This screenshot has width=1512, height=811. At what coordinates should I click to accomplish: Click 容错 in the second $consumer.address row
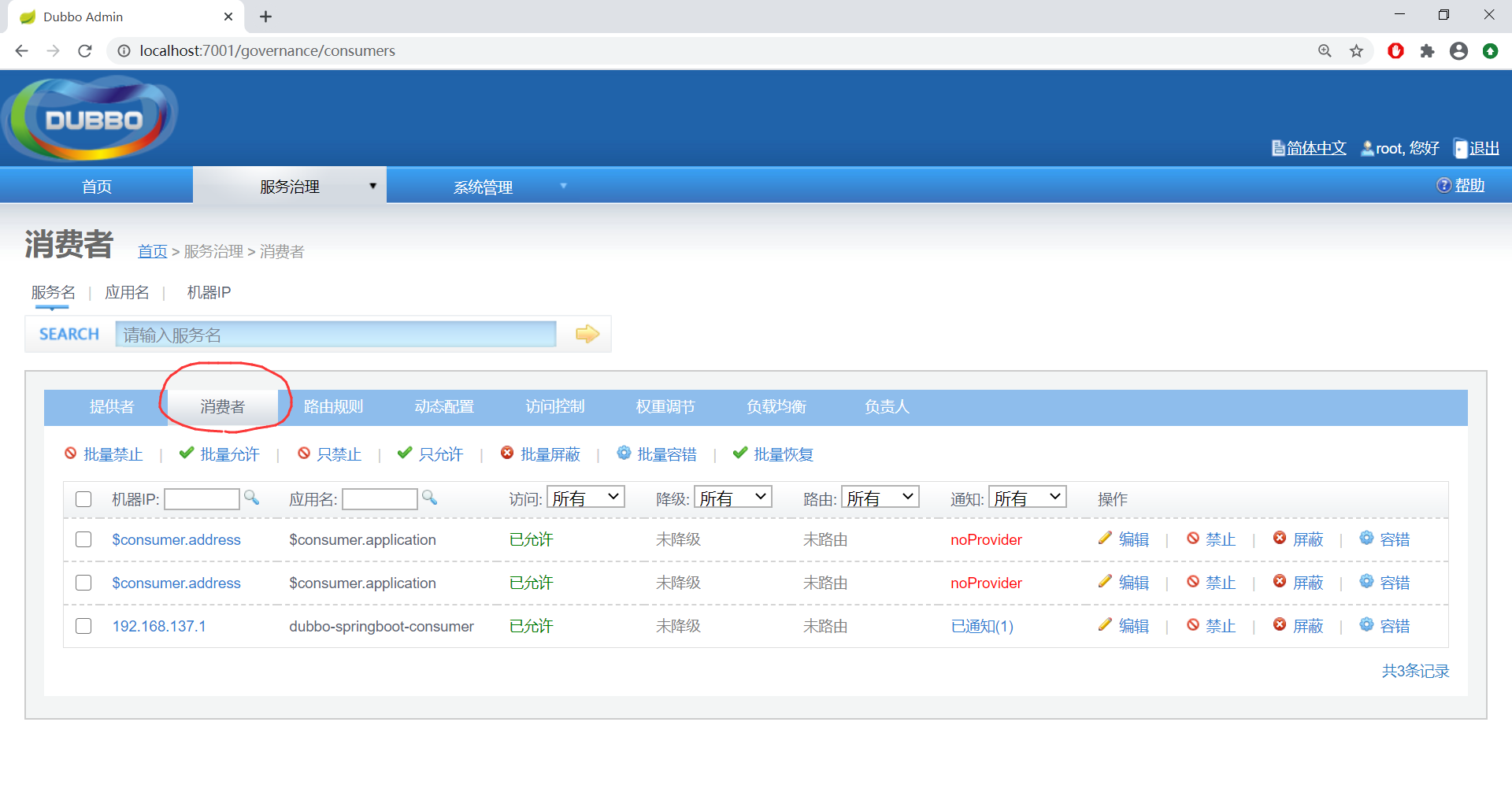pos(1395,583)
